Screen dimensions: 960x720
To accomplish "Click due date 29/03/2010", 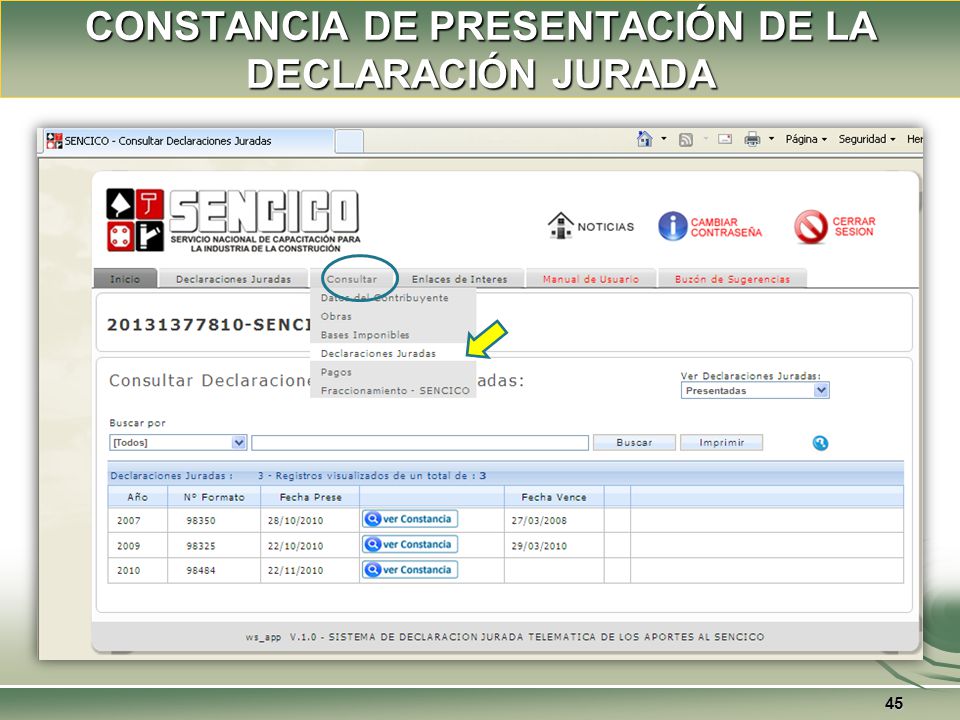I will [x=539, y=546].
